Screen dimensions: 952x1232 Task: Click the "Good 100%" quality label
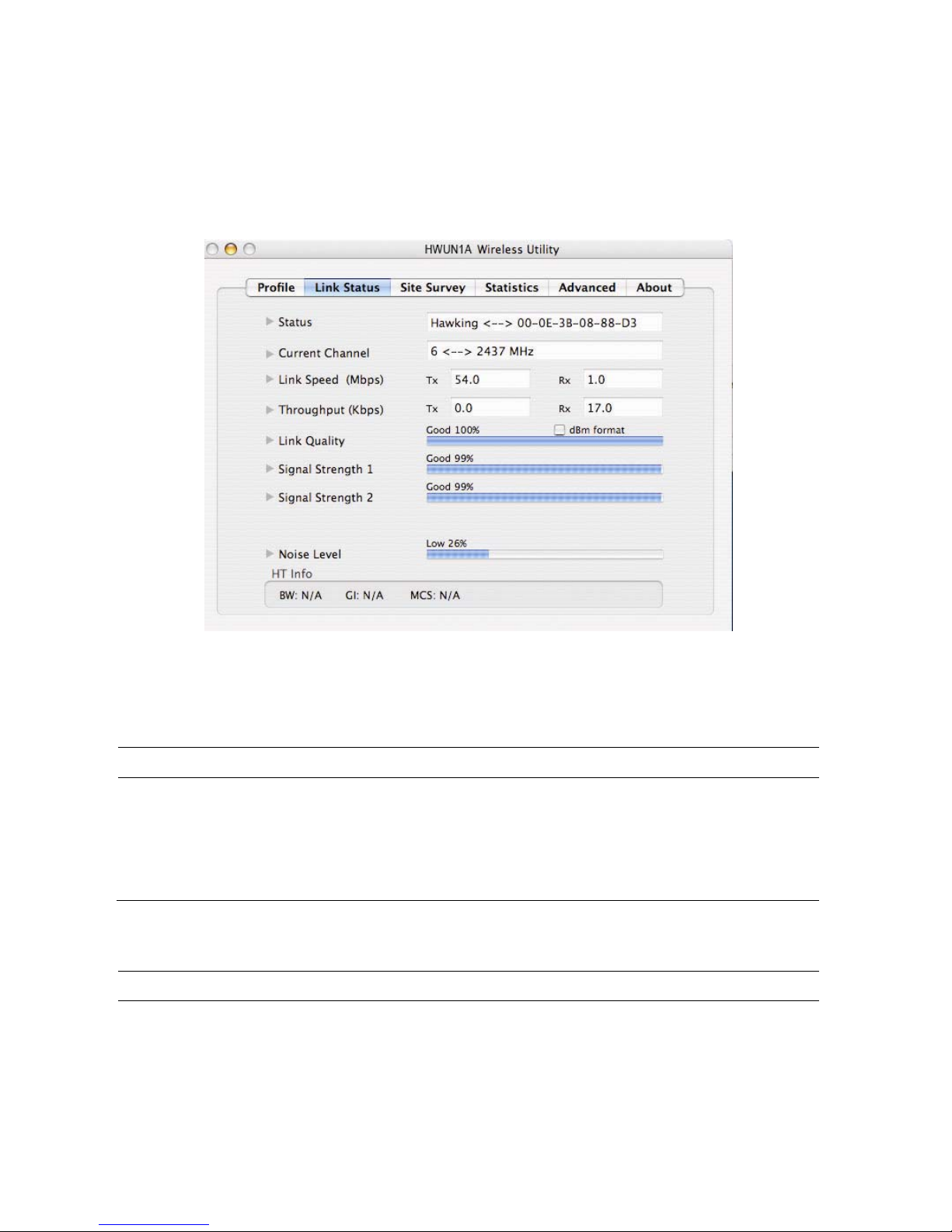pyautogui.click(x=453, y=430)
